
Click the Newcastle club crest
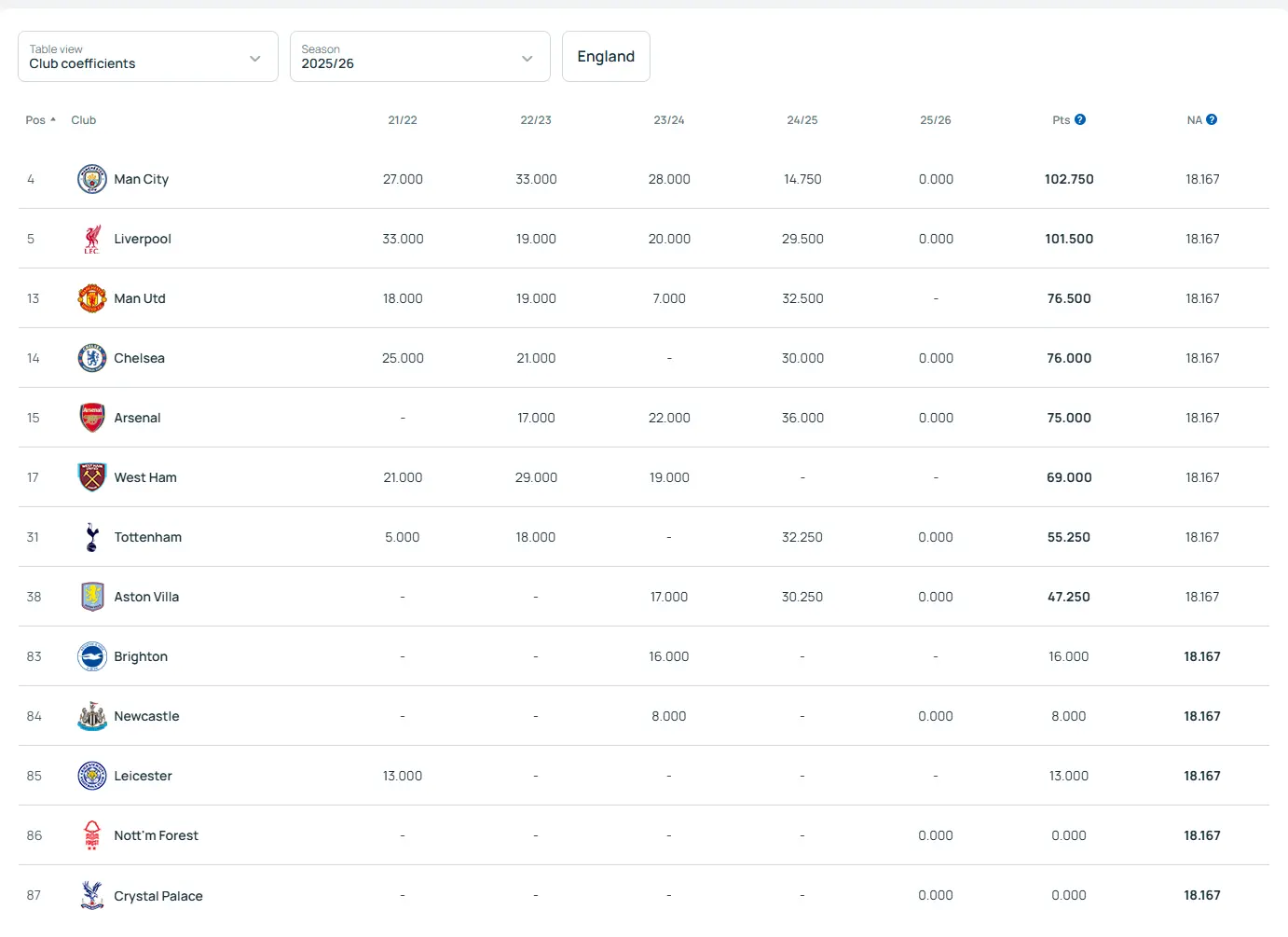pyautogui.click(x=91, y=716)
